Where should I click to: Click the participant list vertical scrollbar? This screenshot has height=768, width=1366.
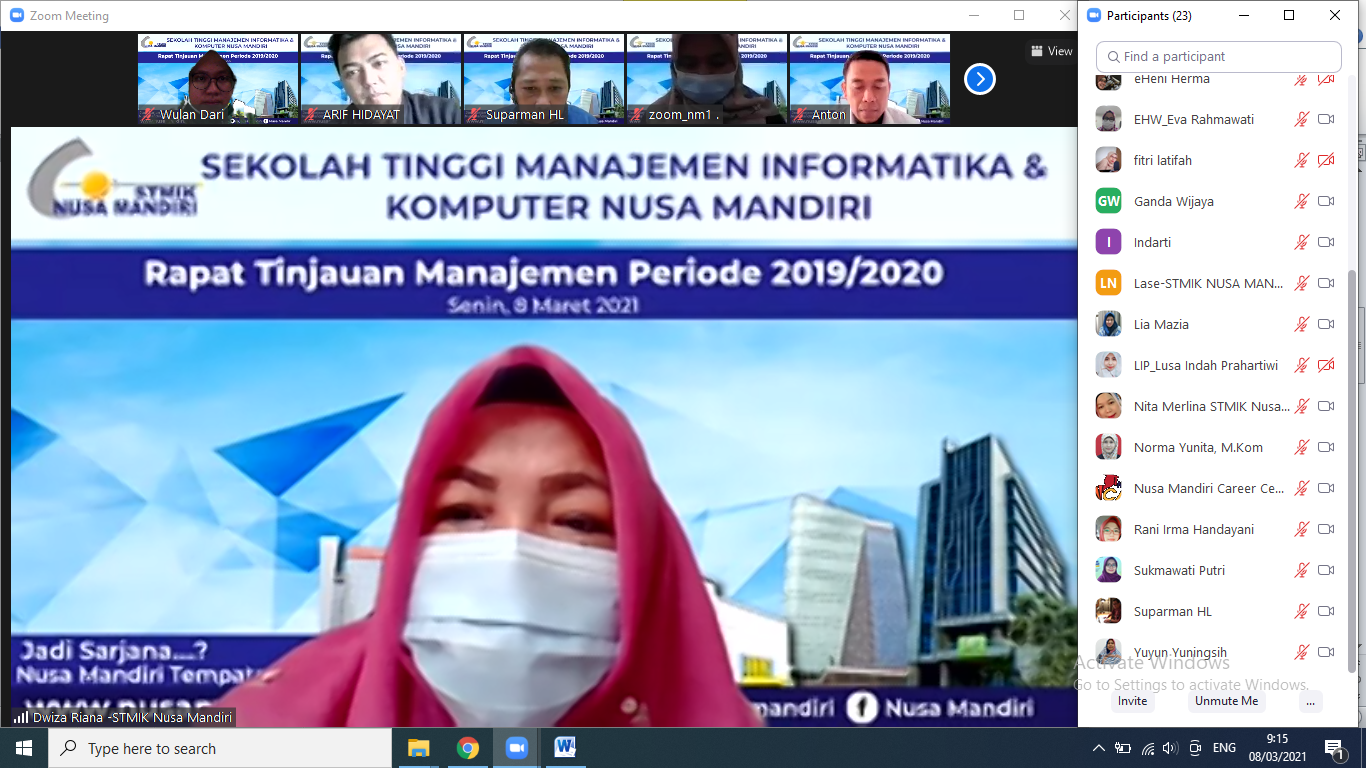[1352, 470]
